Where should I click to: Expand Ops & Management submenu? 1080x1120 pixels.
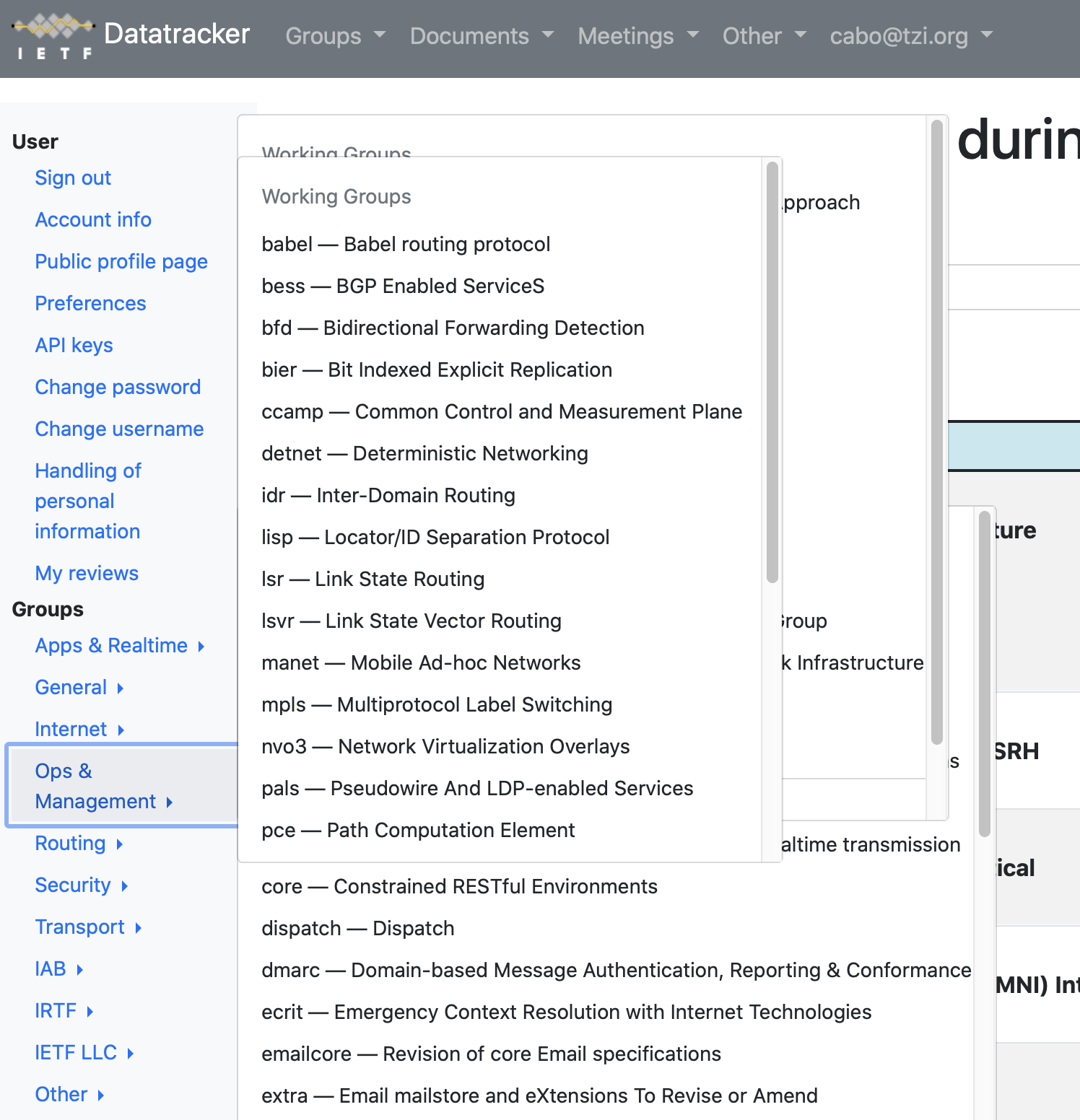point(123,786)
